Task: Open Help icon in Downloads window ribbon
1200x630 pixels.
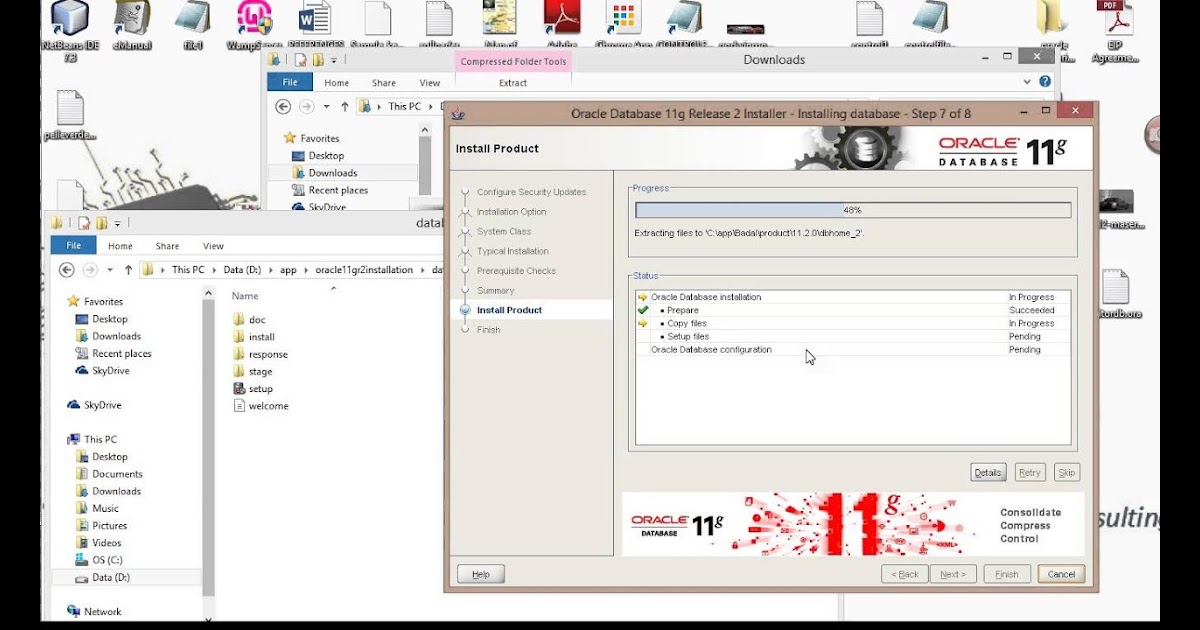Action: tap(1045, 82)
